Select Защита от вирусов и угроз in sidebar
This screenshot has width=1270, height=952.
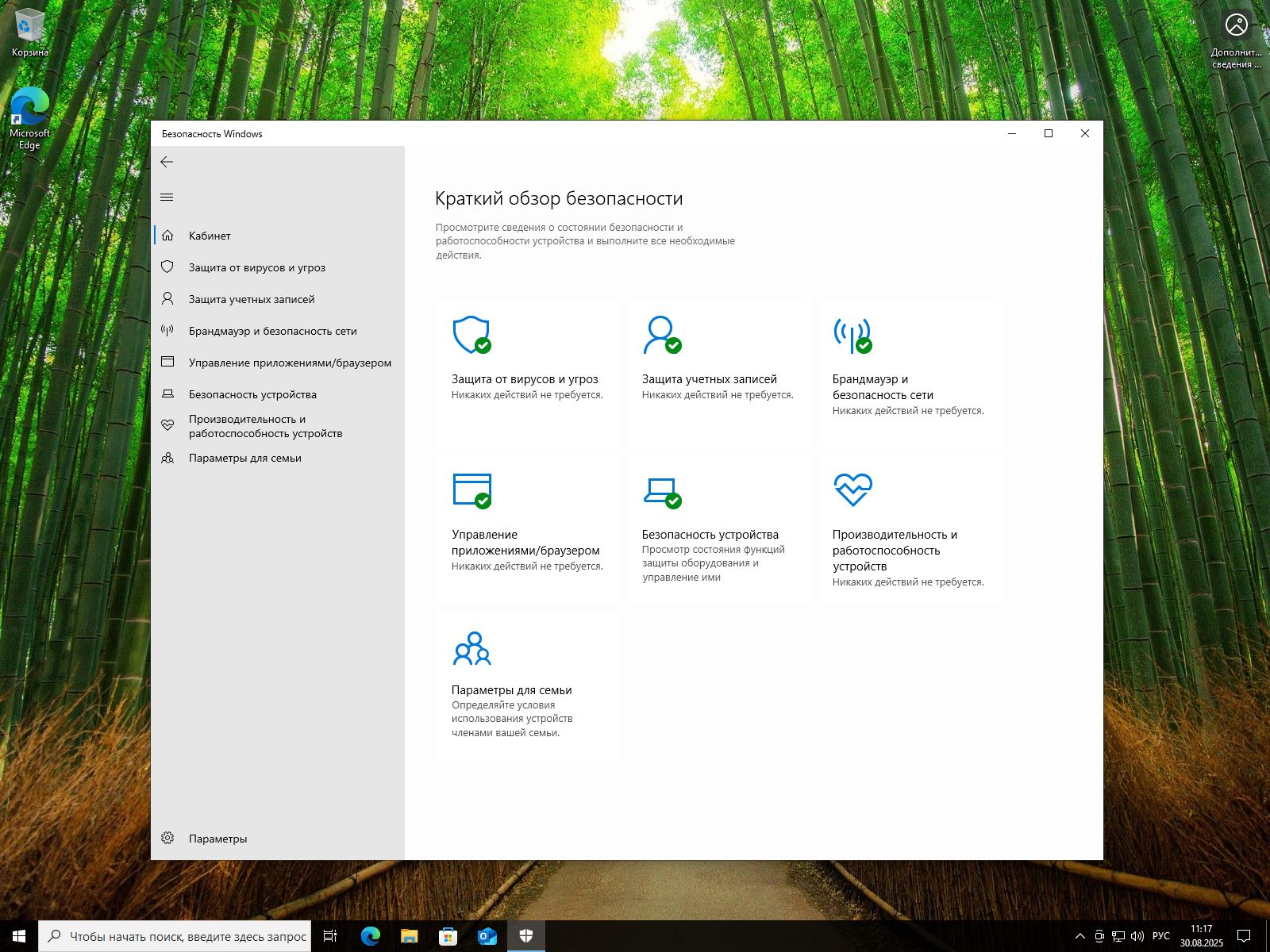tap(278, 267)
